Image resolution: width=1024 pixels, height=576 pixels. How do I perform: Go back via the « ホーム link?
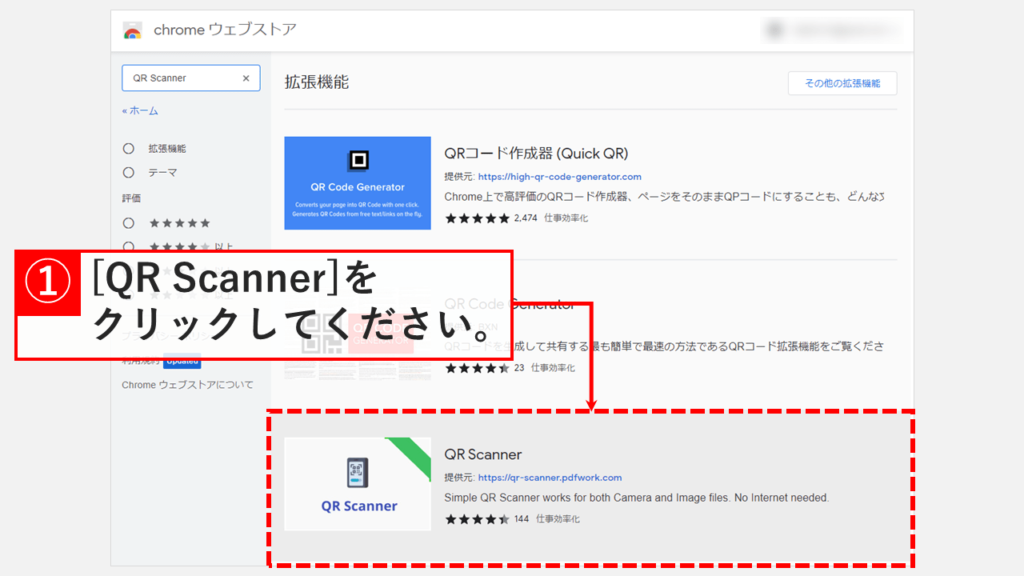pyautogui.click(x=140, y=111)
